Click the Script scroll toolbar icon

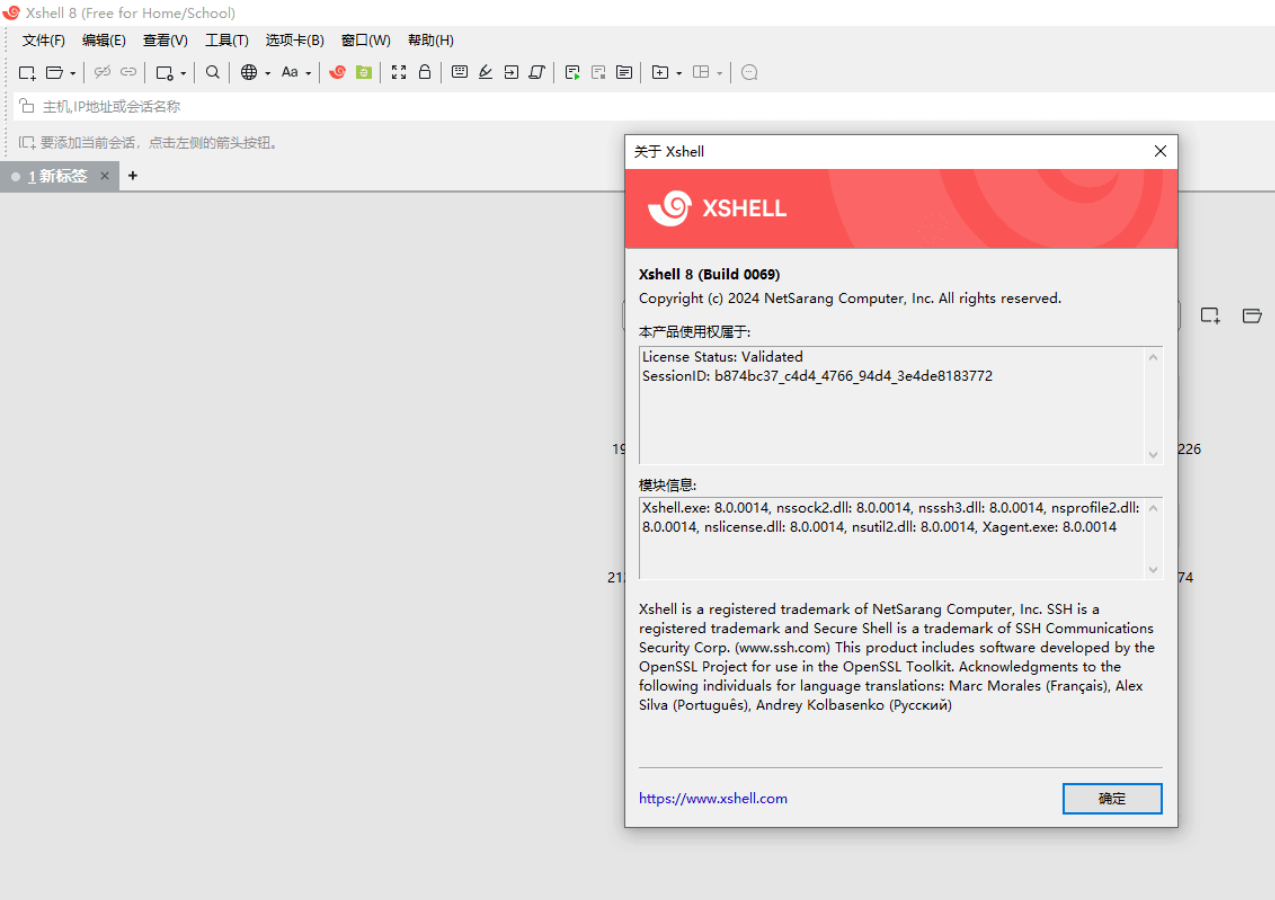click(537, 72)
